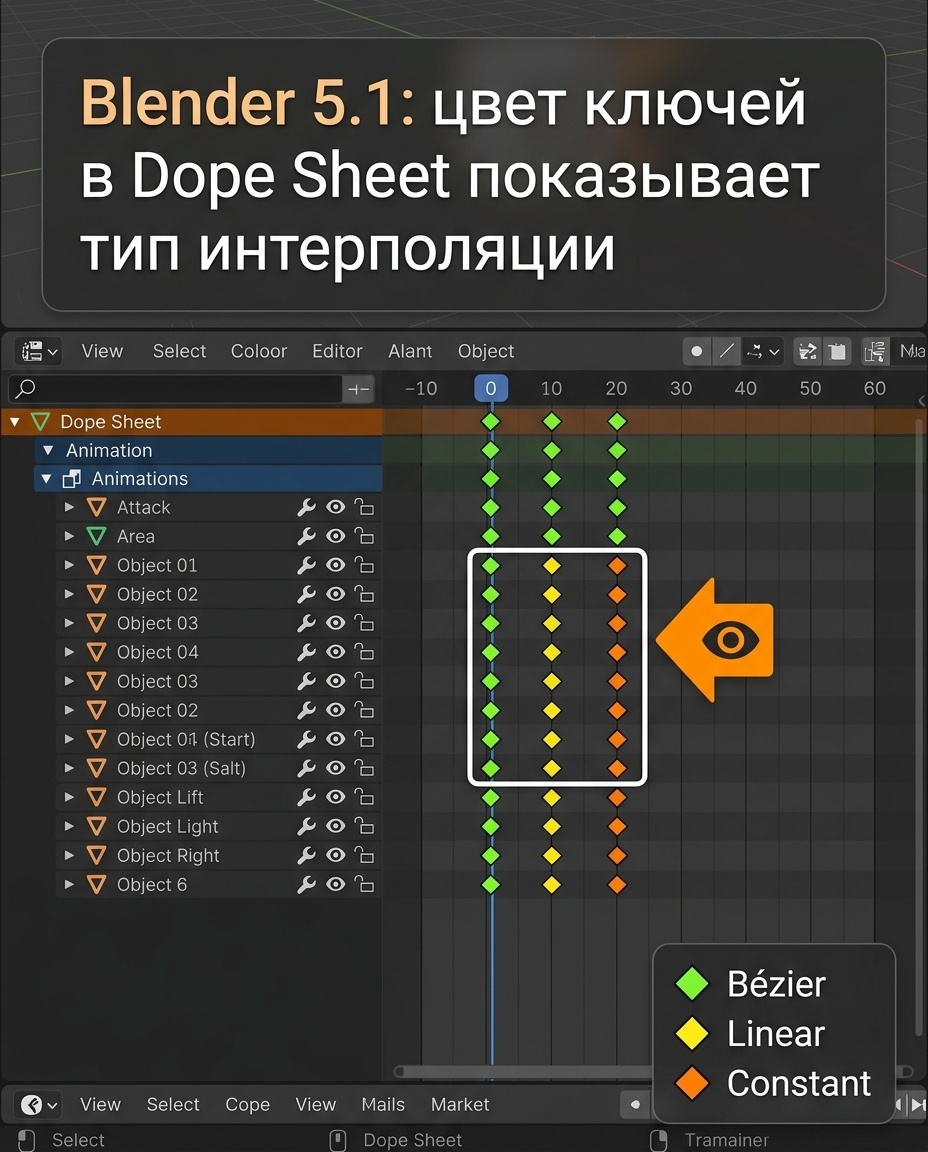Hide the Attack channel using its eye toggle
This screenshot has height=1152, width=928.
tap(335, 507)
